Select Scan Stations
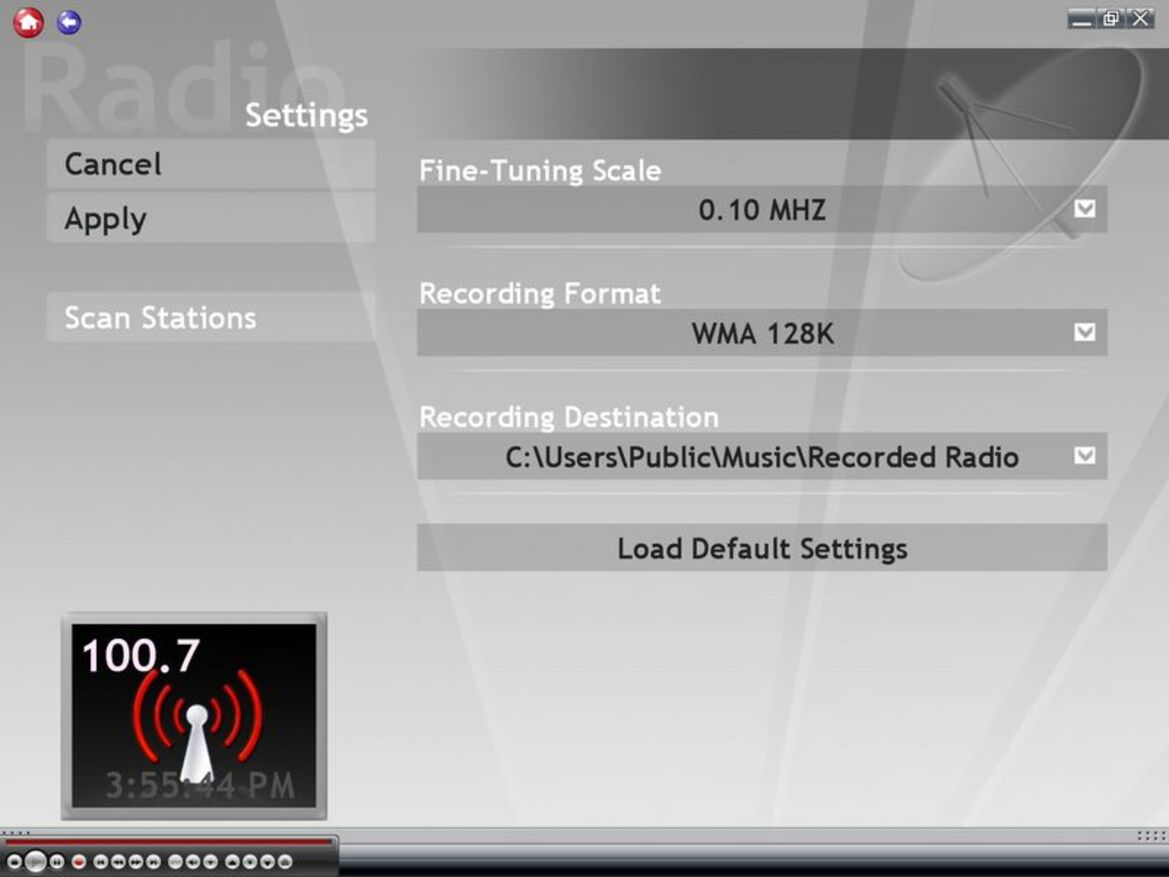This screenshot has width=1169, height=877. coord(211,318)
